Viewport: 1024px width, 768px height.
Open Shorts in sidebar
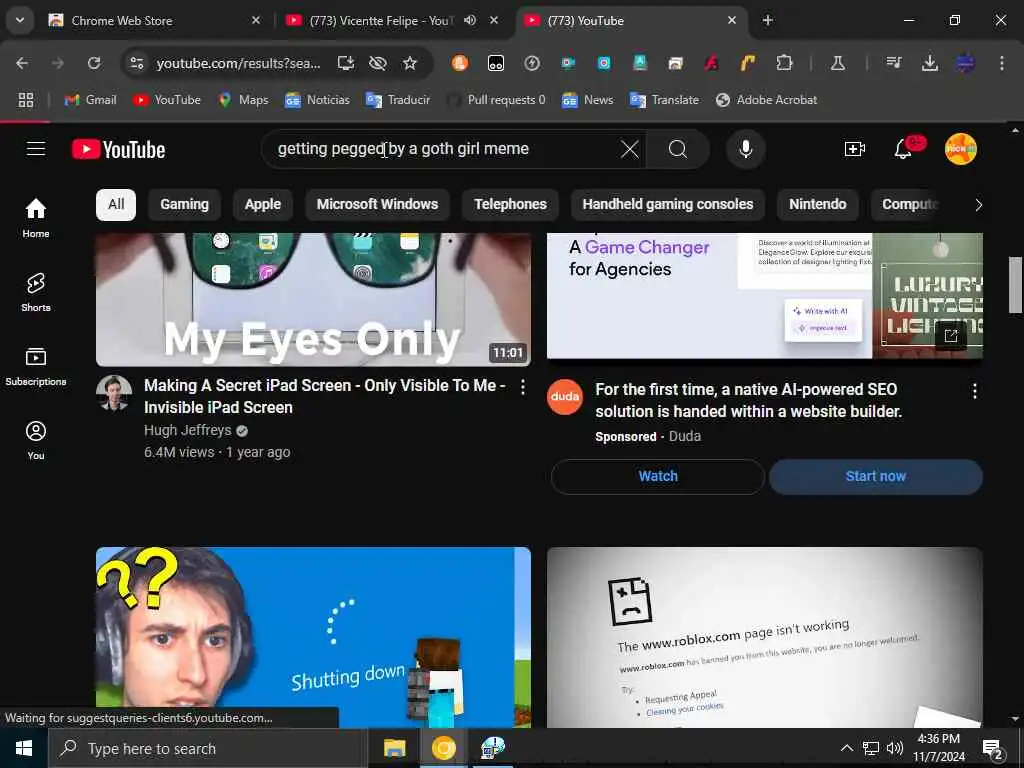tap(36, 292)
